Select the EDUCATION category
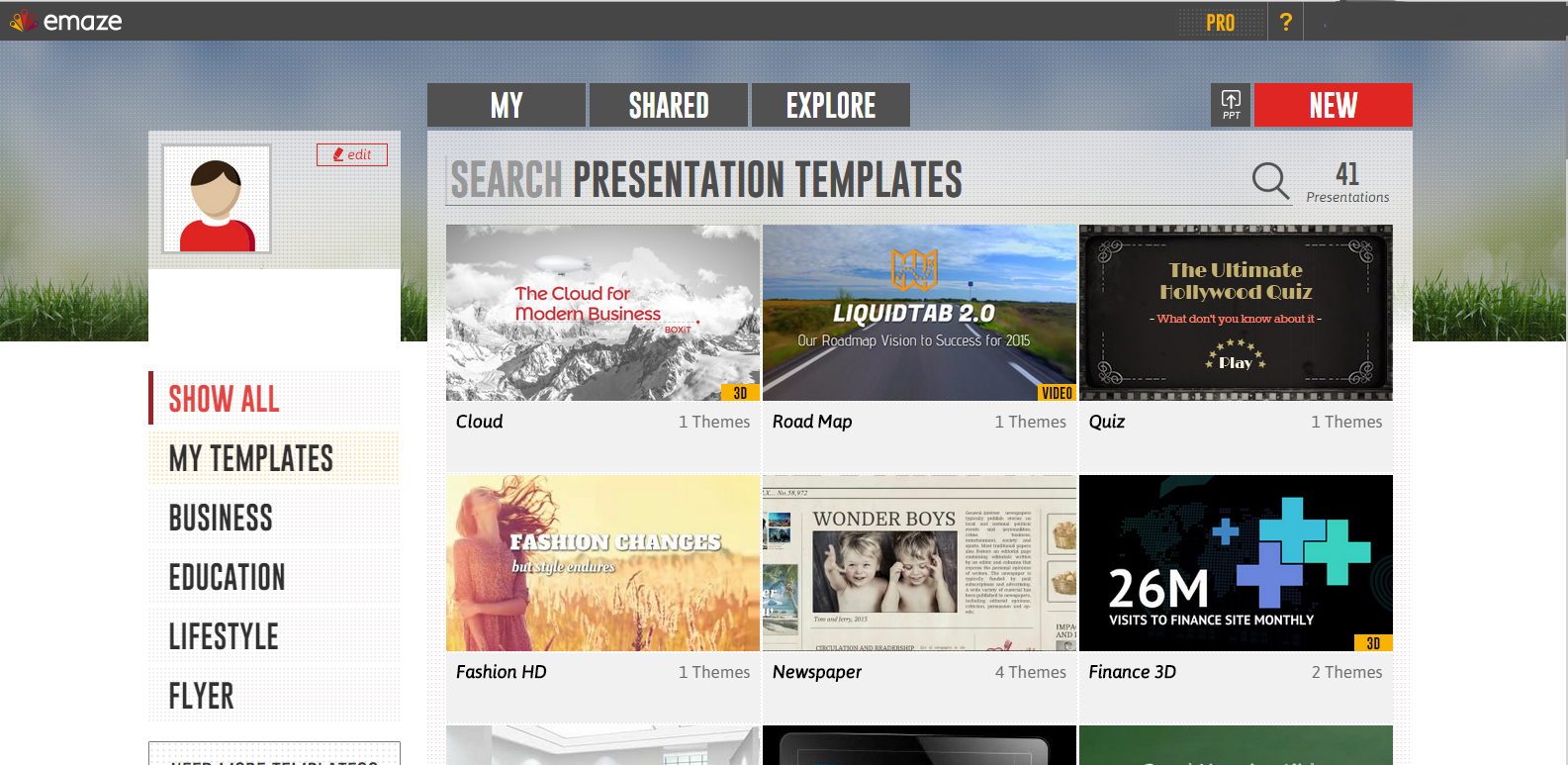This screenshot has height=765, width=1568. click(274, 577)
